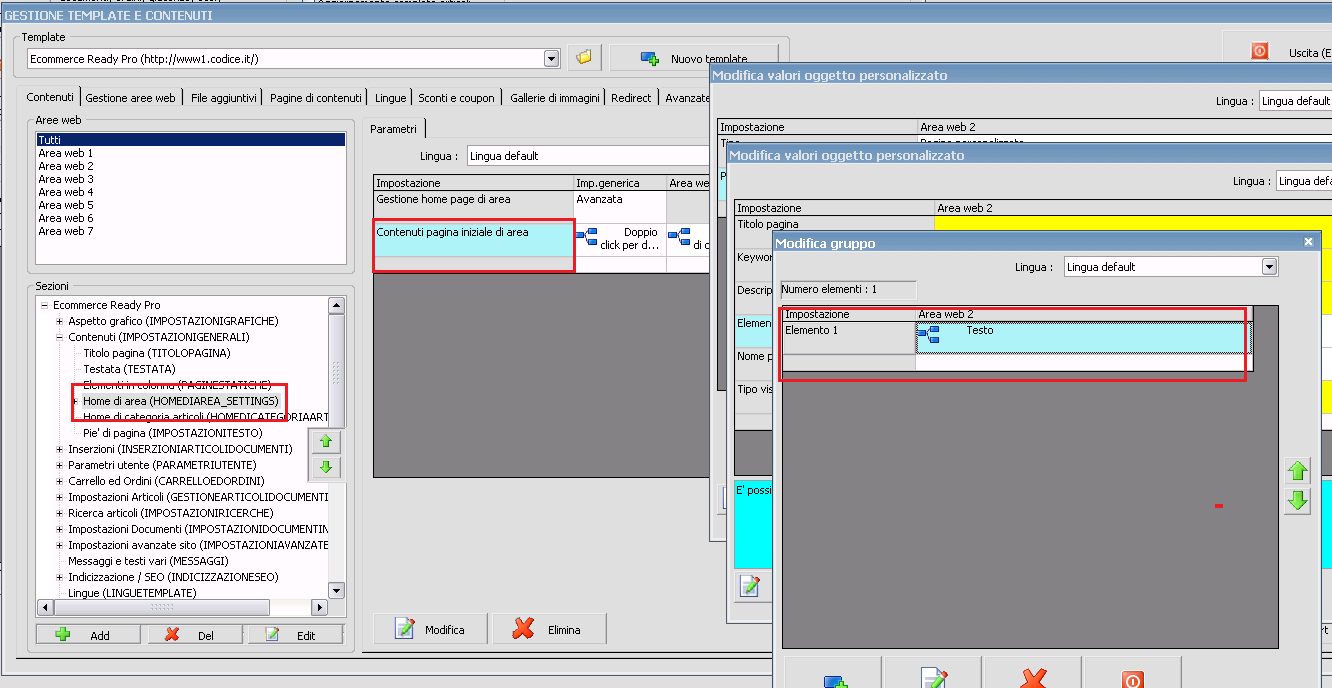The image size is (1332, 688).
Task: Expand Impostazioni avanzate sito node
Action: 60,545
